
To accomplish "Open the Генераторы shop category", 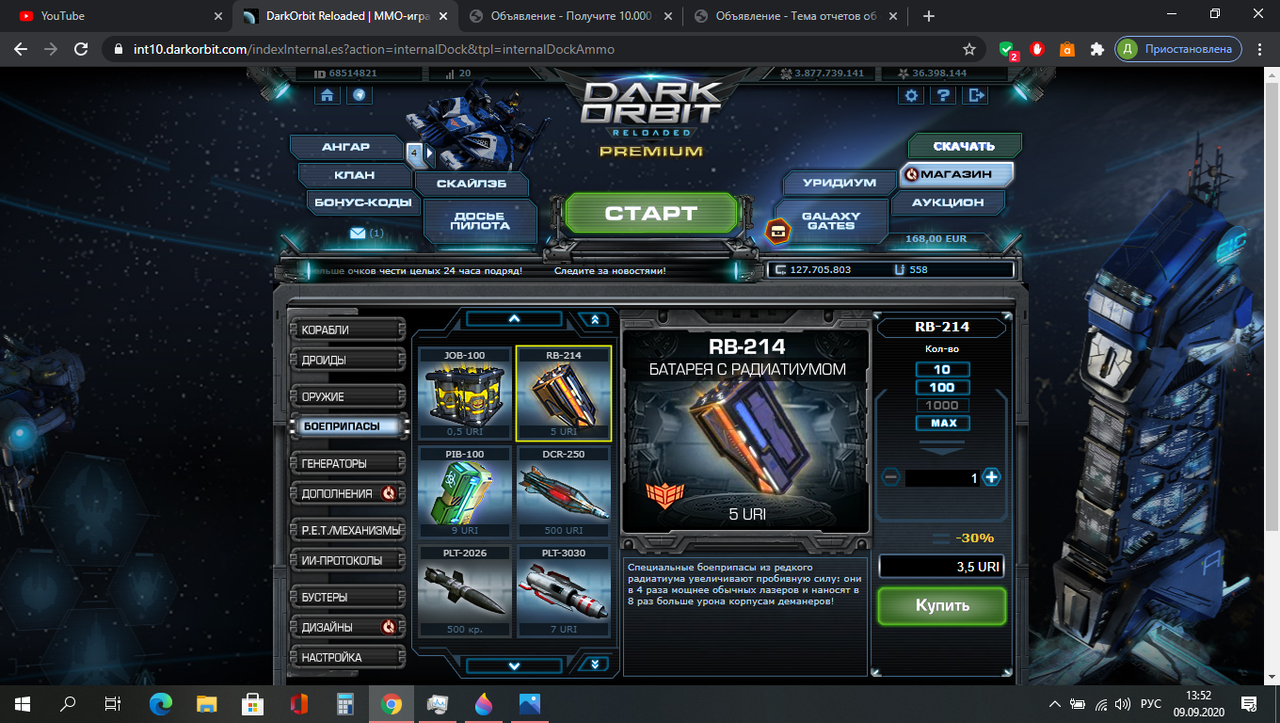I will [347, 463].
